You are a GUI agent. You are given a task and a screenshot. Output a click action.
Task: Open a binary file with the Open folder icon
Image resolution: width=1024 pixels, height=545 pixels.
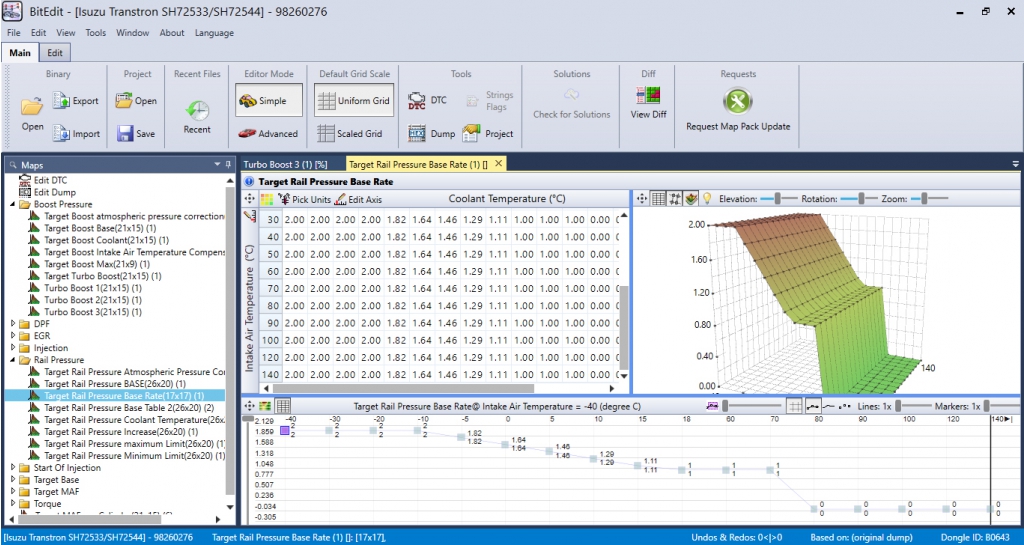tap(31, 106)
